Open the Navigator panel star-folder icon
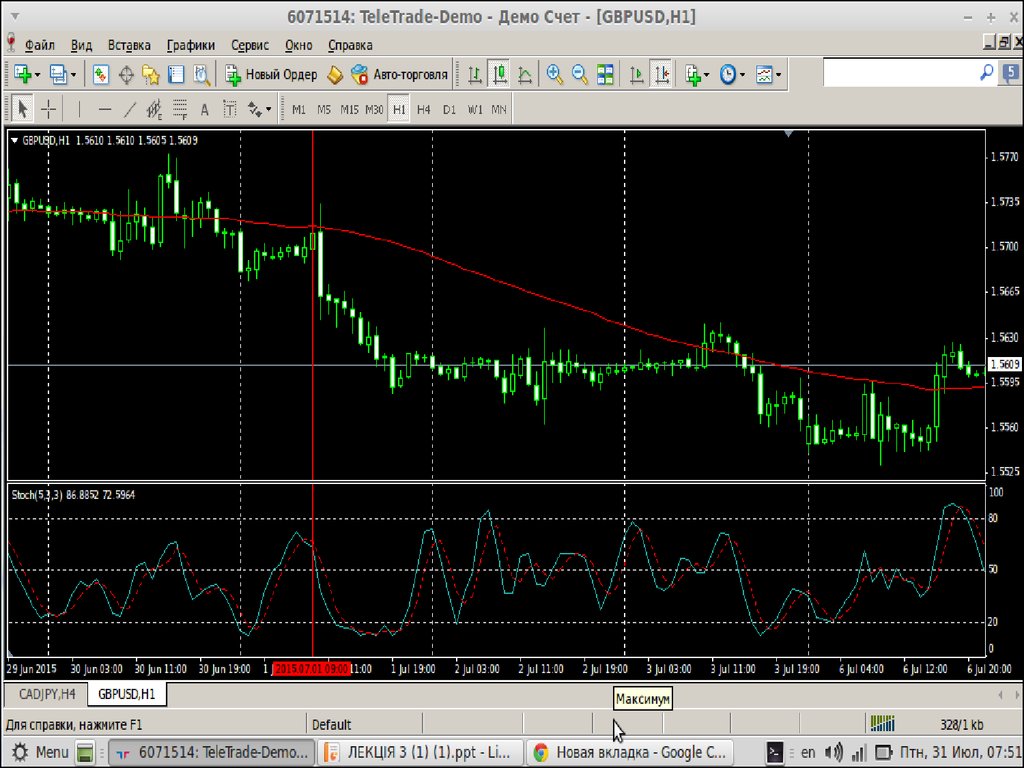1024x768 pixels. tap(151, 74)
